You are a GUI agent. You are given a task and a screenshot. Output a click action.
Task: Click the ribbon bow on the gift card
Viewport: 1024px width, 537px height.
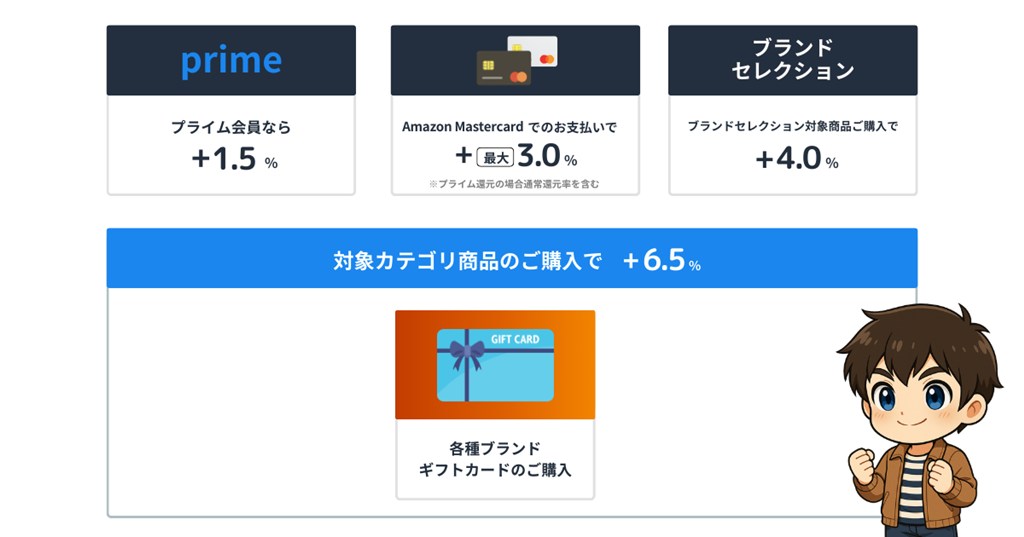(x=466, y=353)
